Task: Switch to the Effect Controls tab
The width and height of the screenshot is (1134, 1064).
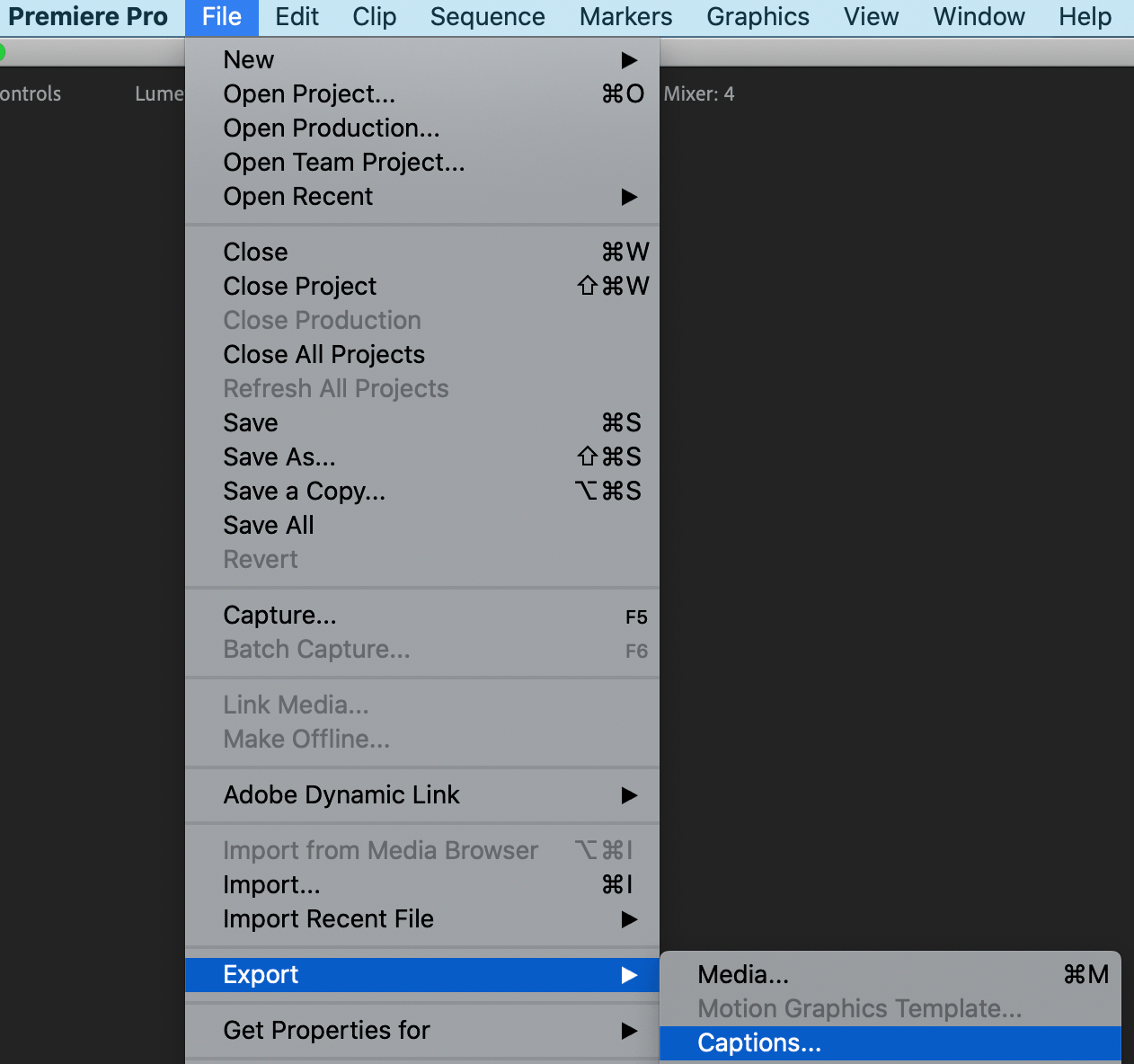Action: 31,93
